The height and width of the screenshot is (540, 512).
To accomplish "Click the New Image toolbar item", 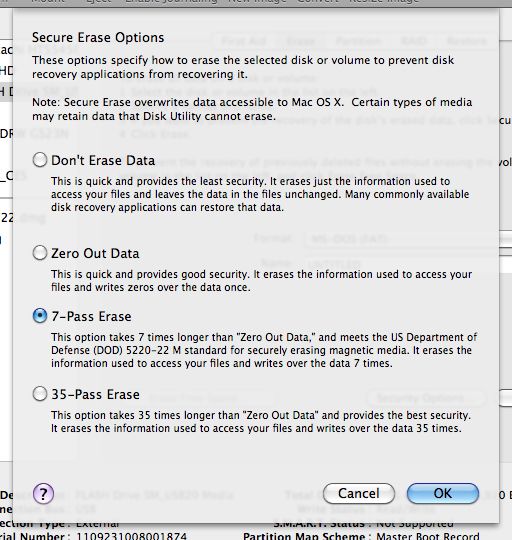I will (258, 1).
